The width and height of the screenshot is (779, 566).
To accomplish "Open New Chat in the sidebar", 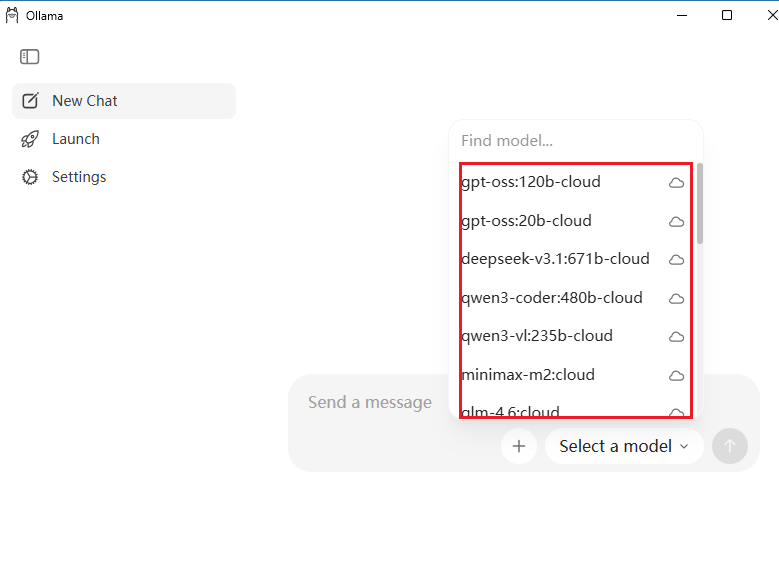I will pos(124,101).
